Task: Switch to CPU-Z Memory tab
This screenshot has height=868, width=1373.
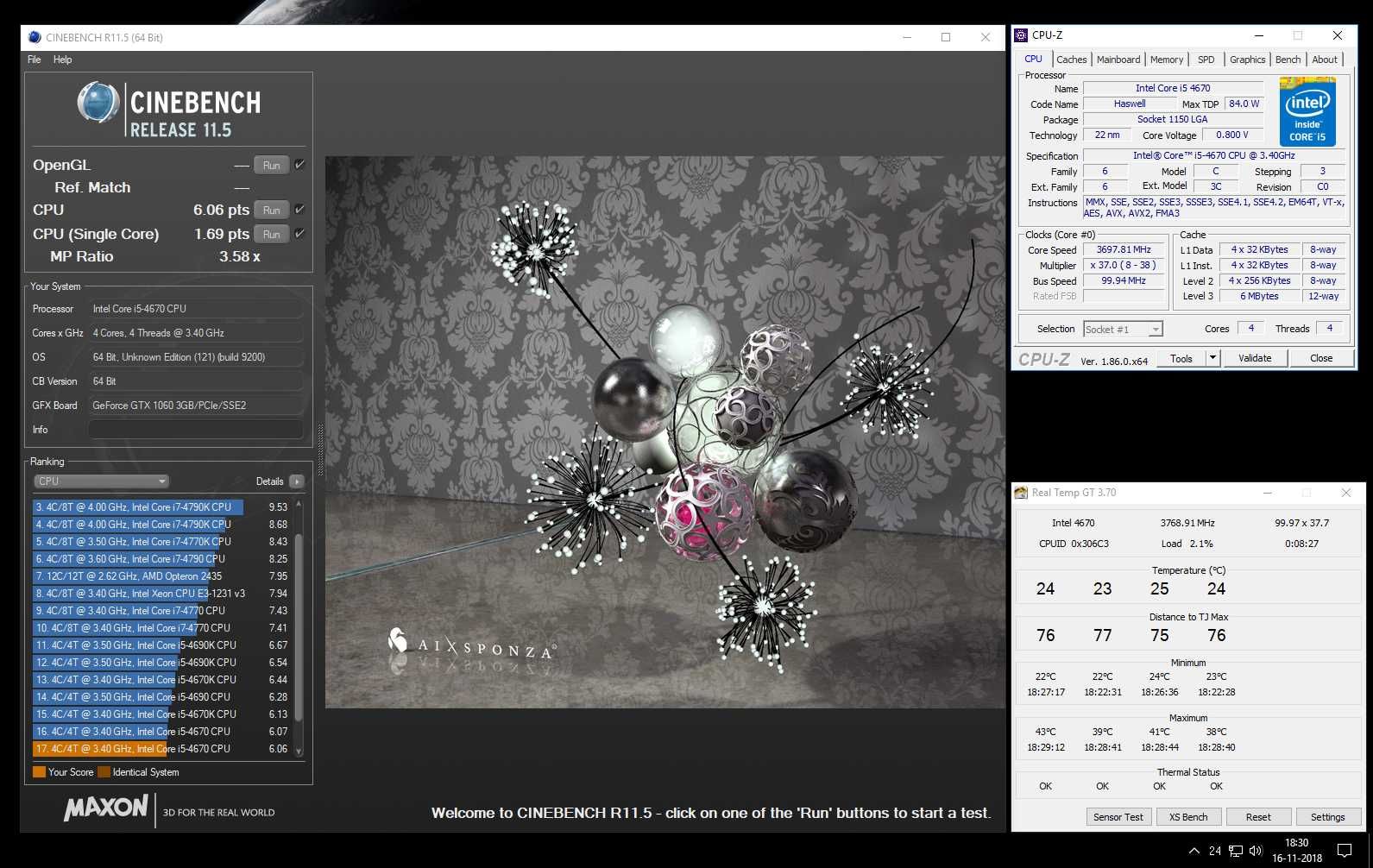Action: pyautogui.click(x=1167, y=60)
